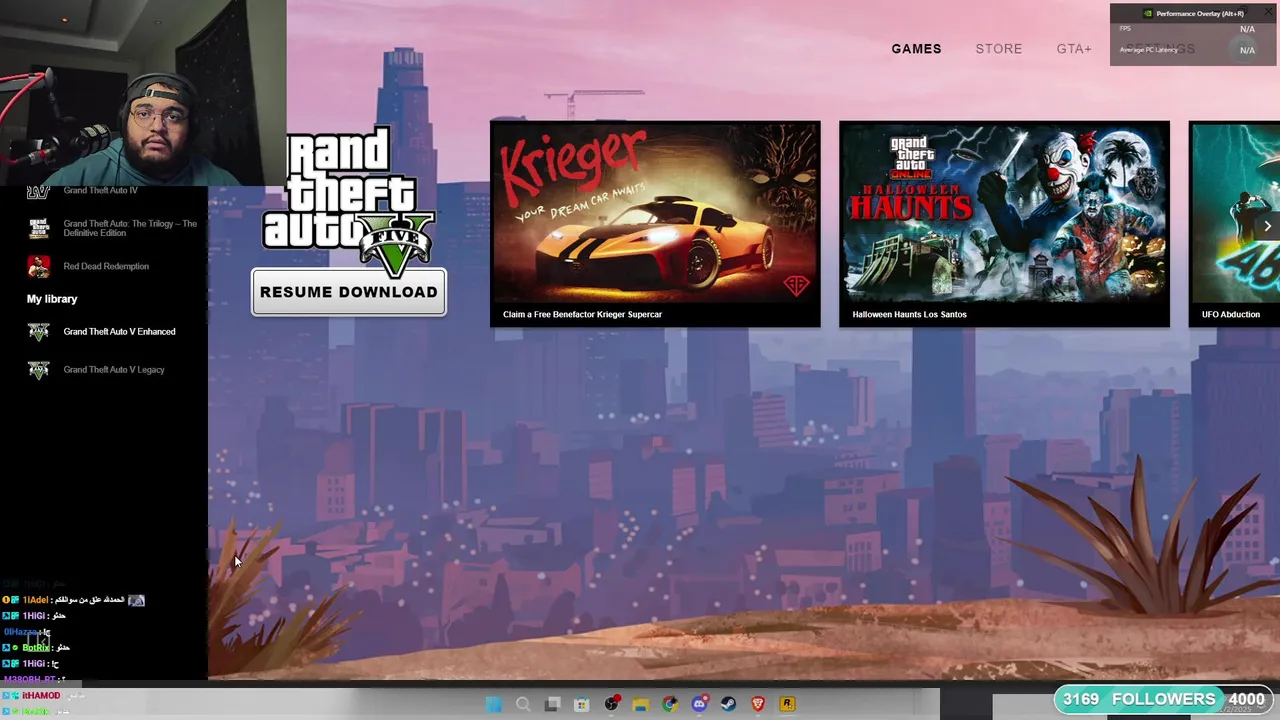Open the UFO Abduction news card
This screenshot has width=1280, height=720.
pyautogui.click(x=1234, y=224)
